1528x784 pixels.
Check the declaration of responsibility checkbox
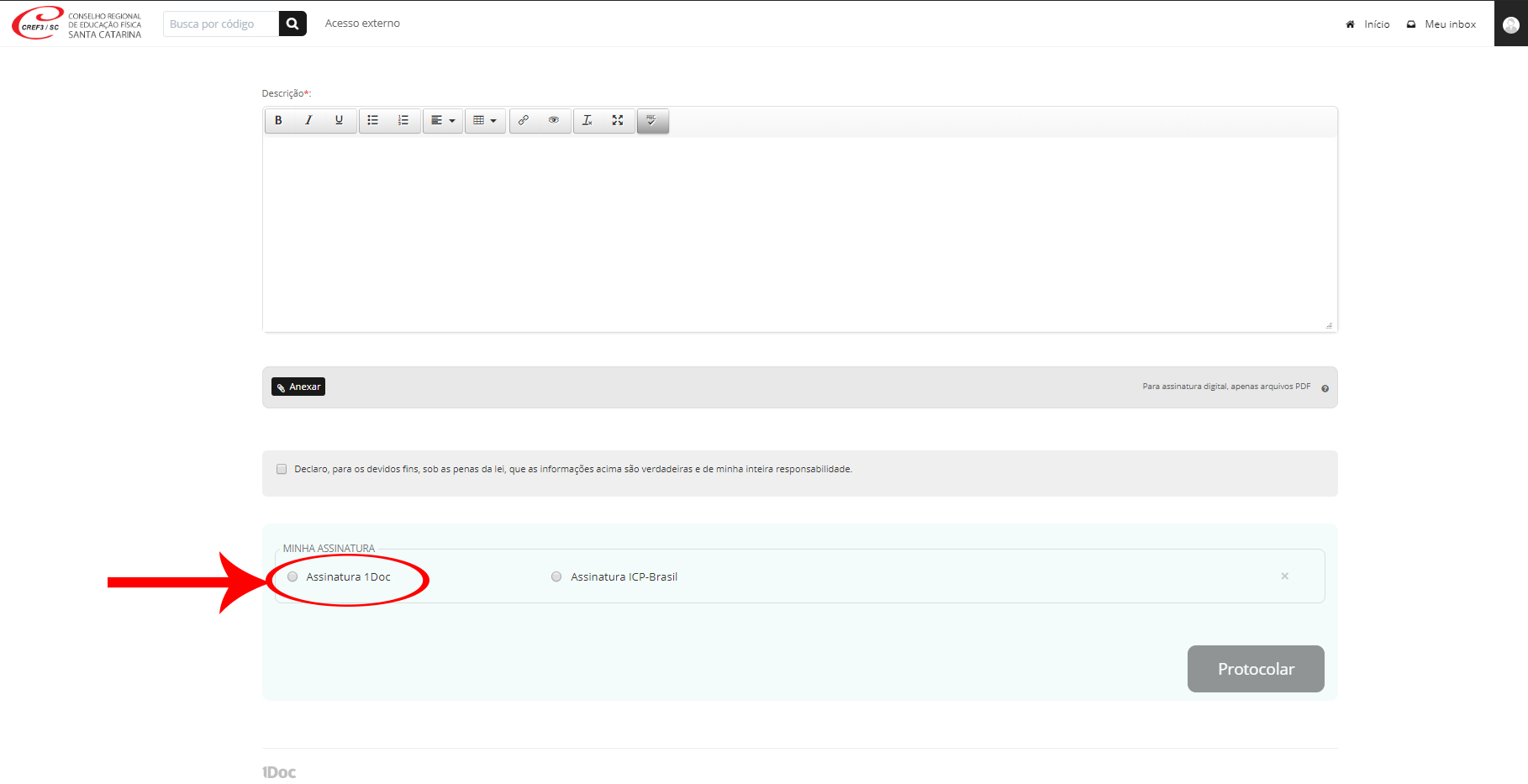tap(282, 469)
